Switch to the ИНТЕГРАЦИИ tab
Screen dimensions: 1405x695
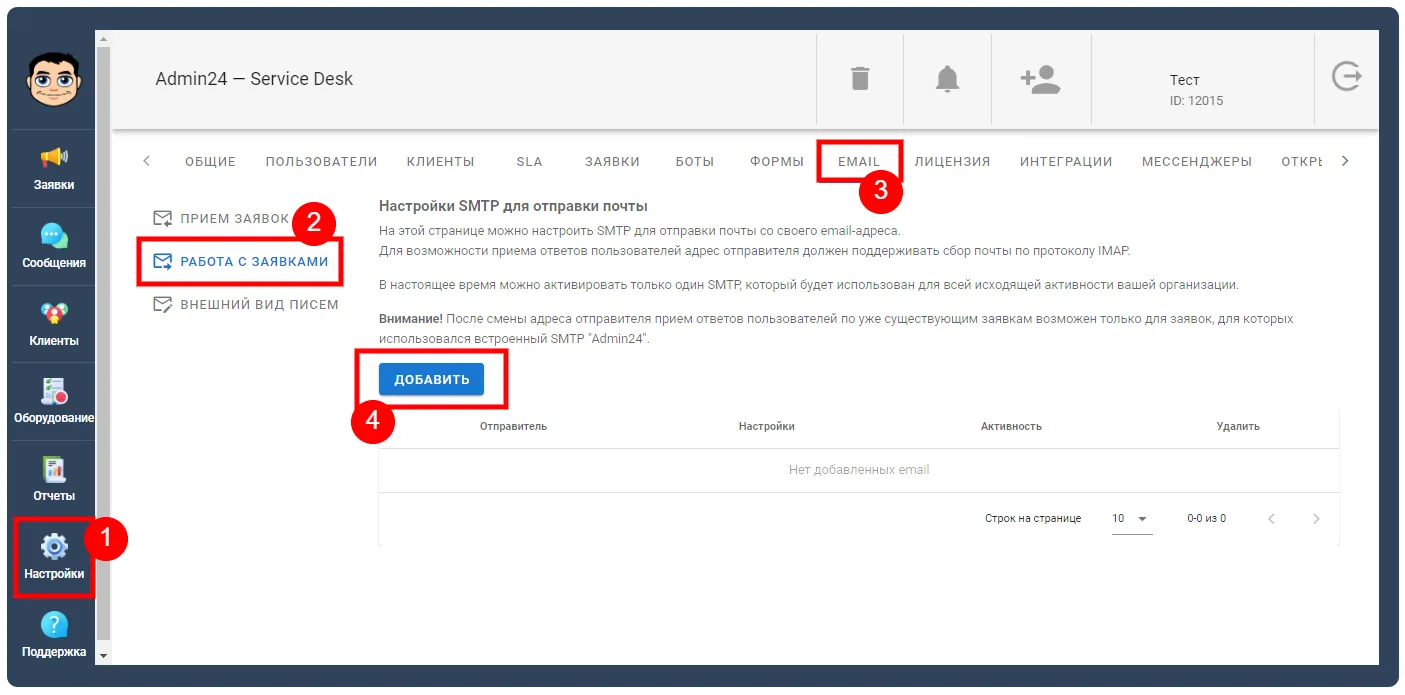(1066, 161)
